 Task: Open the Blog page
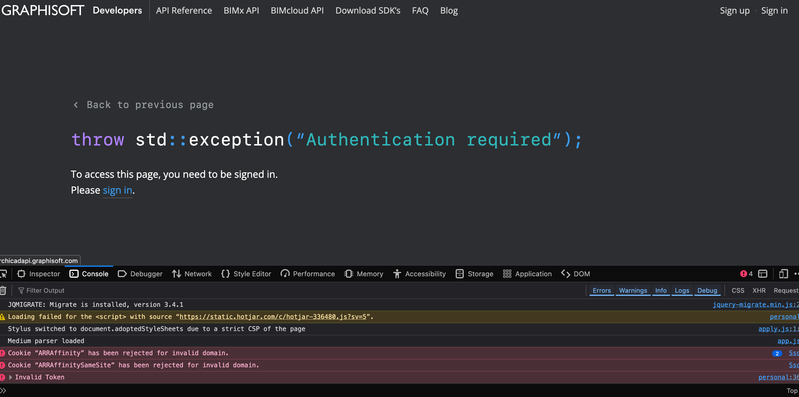[x=449, y=11]
